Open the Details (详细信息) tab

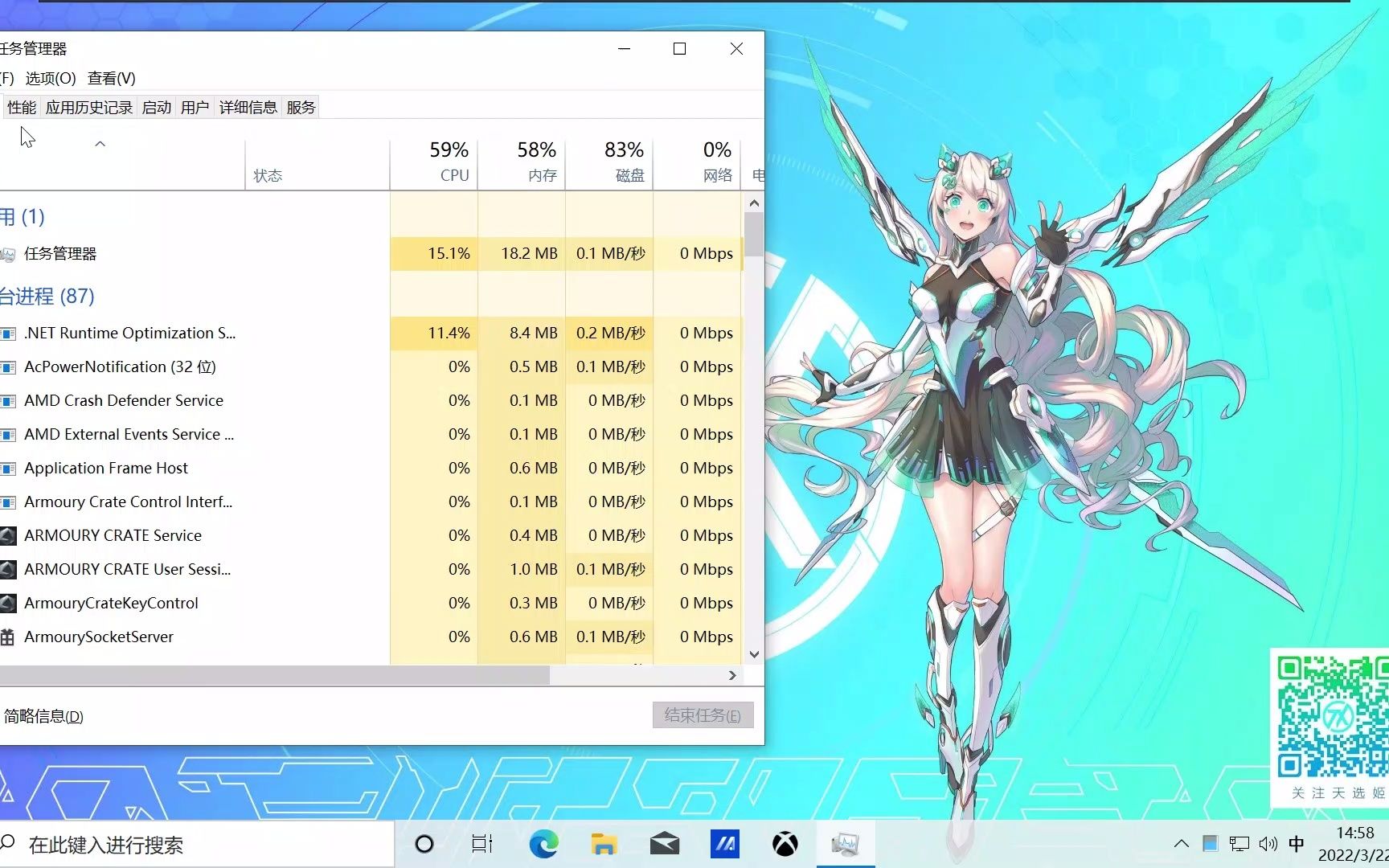coord(248,108)
